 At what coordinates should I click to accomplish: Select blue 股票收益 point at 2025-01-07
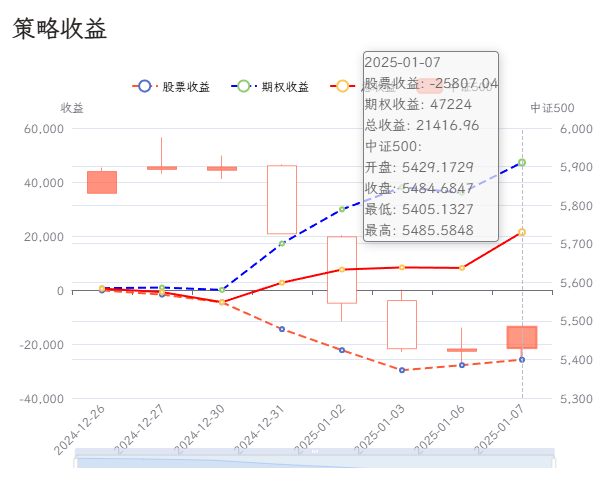click(x=522, y=360)
